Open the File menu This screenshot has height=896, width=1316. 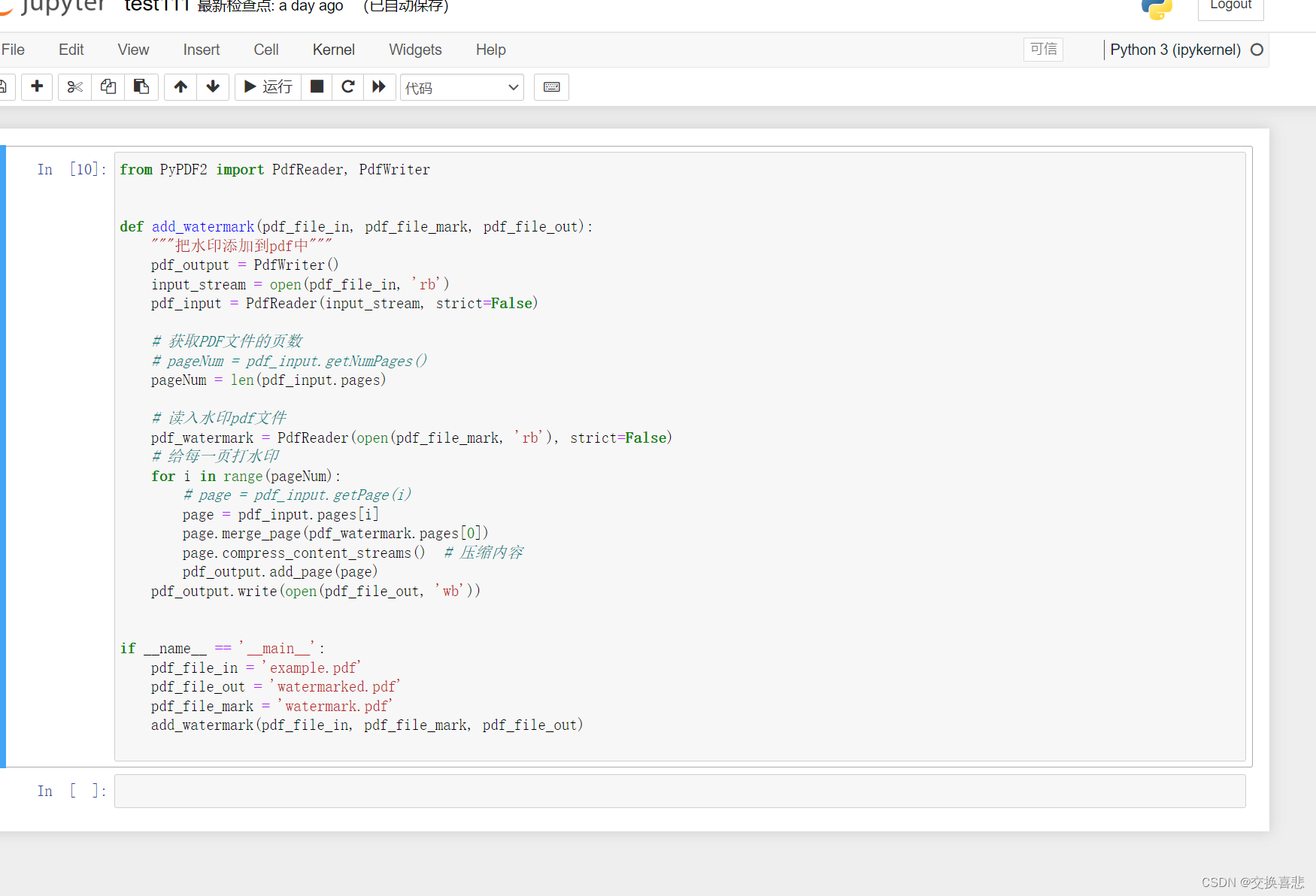click(13, 50)
